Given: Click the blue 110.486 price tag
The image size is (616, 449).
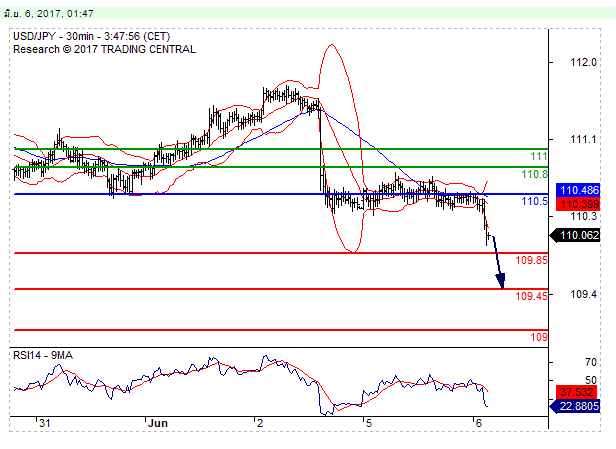Looking at the screenshot, I should pos(578,190).
